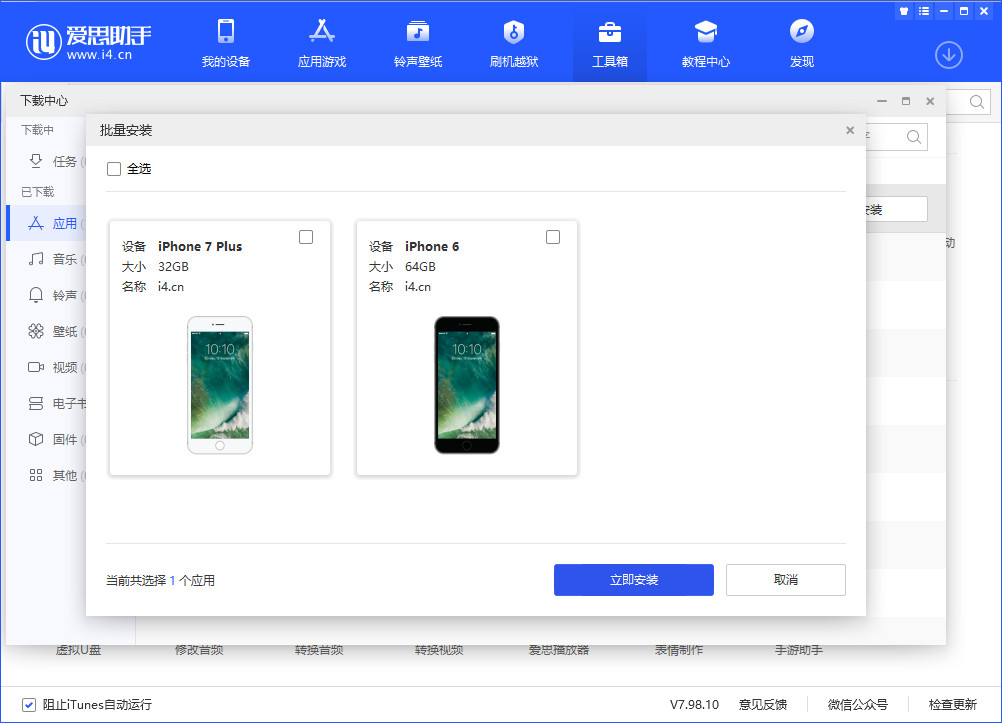Open 工具箱 toolbox tab
The image size is (1002, 723).
pos(610,43)
